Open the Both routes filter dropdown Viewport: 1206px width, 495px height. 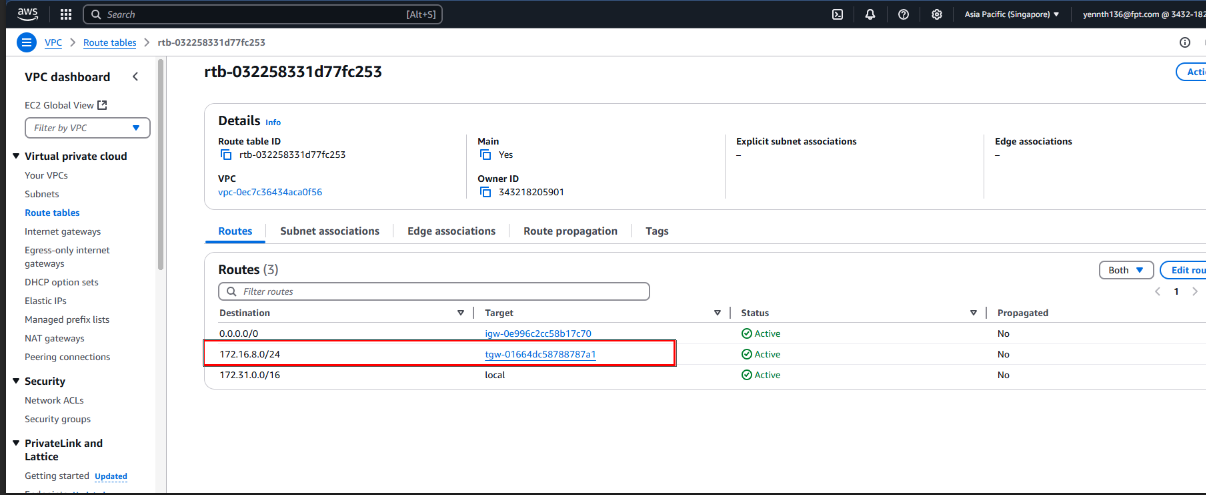pos(1126,270)
